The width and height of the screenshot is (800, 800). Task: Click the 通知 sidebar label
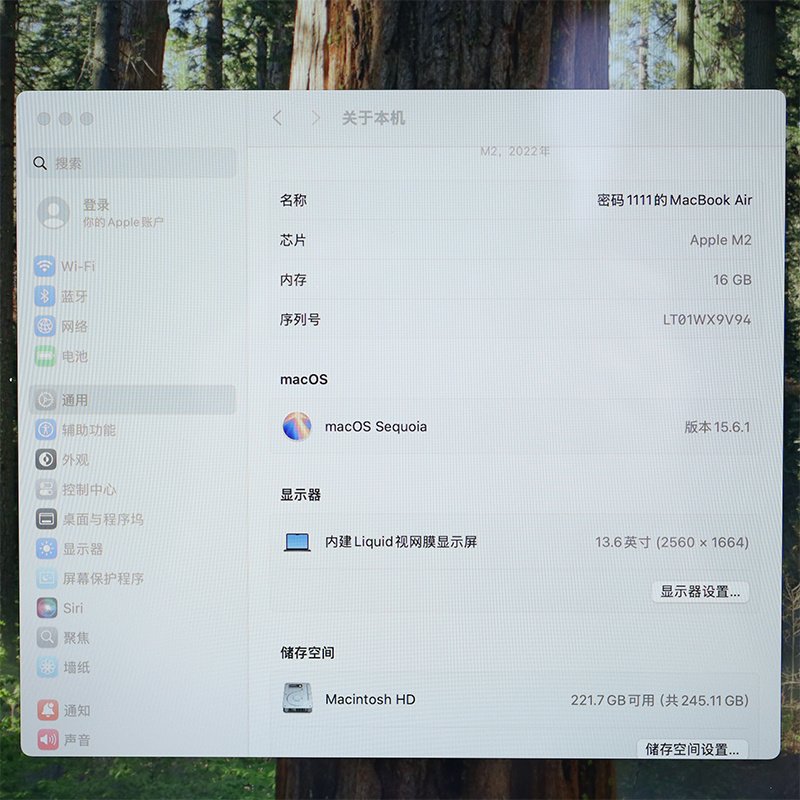[77, 710]
